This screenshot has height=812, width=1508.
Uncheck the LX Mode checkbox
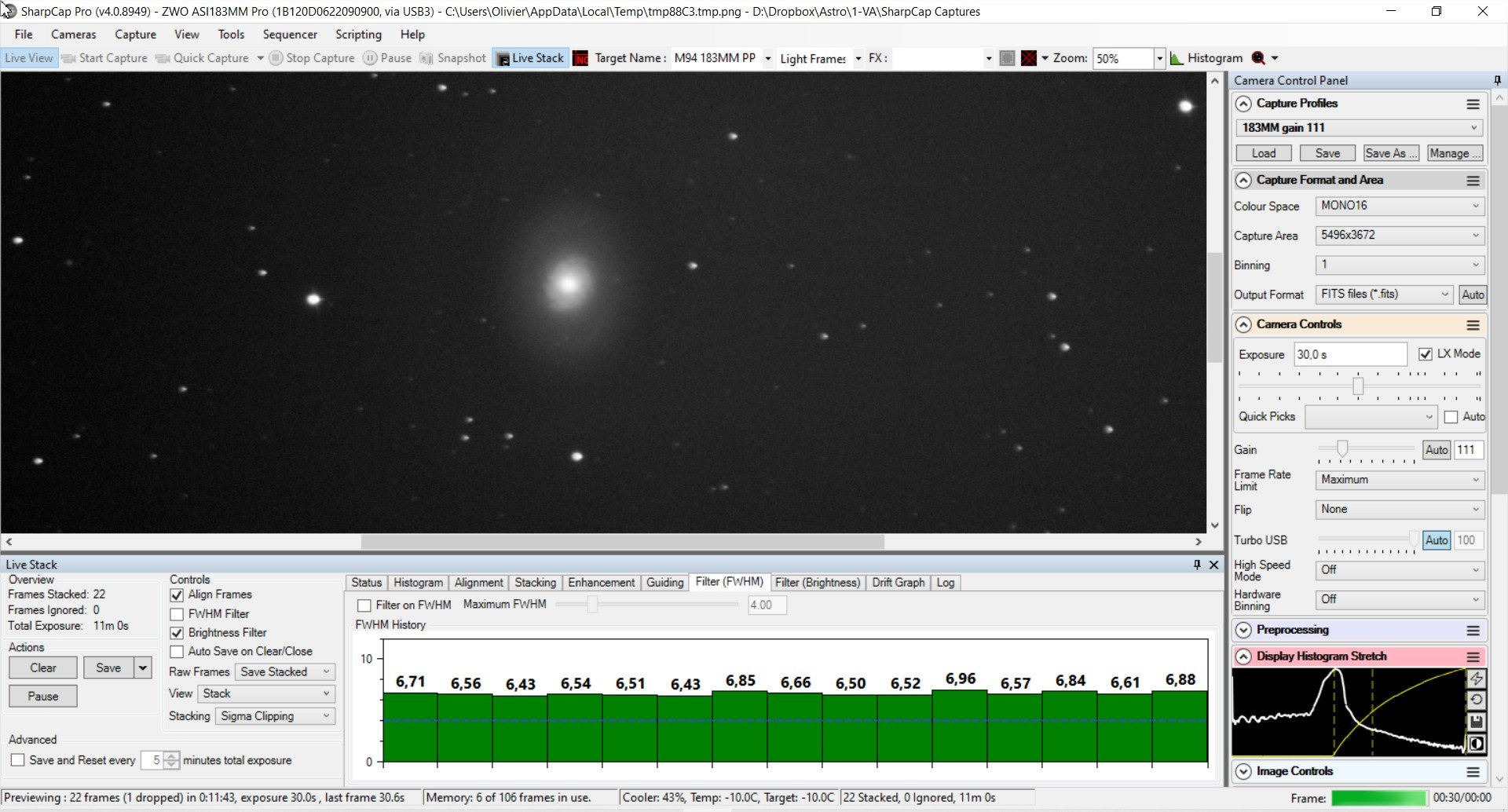click(1426, 354)
